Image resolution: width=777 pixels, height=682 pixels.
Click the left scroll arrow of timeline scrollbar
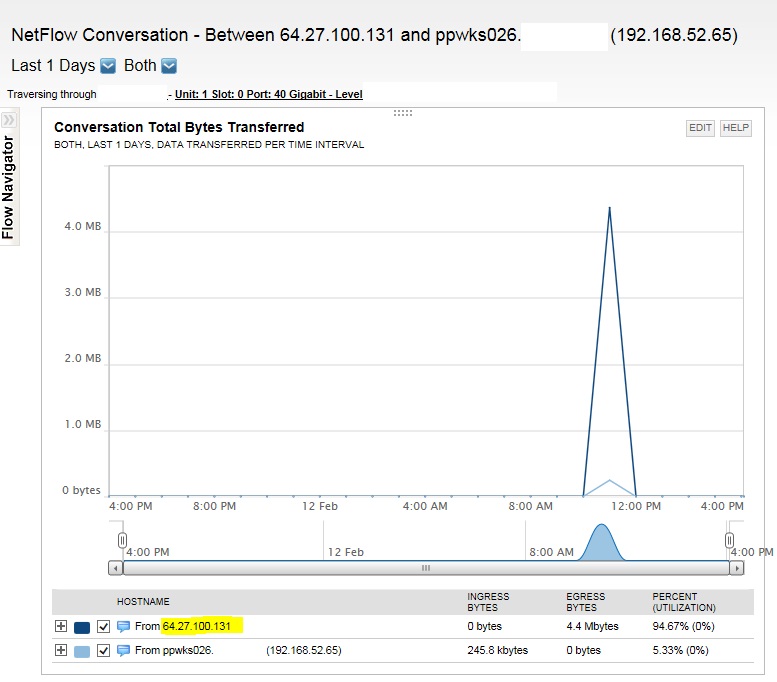tap(115, 568)
